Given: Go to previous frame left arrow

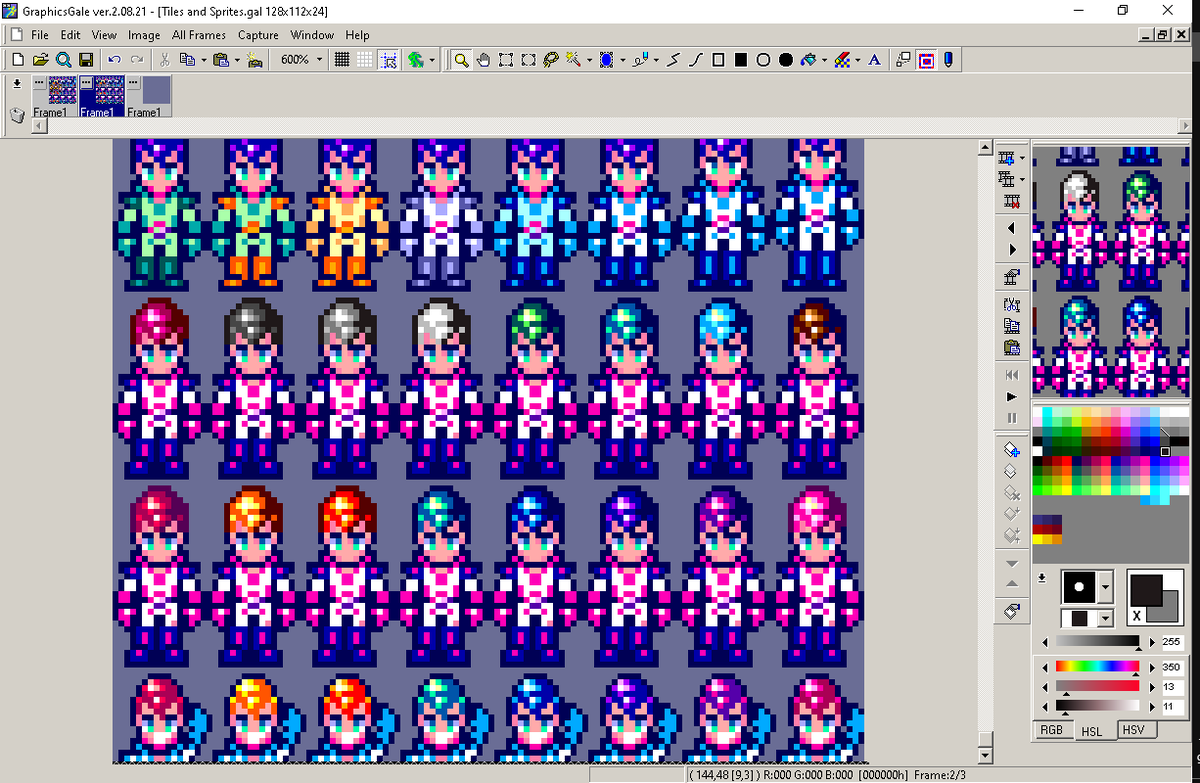Looking at the screenshot, I should tap(1011, 228).
